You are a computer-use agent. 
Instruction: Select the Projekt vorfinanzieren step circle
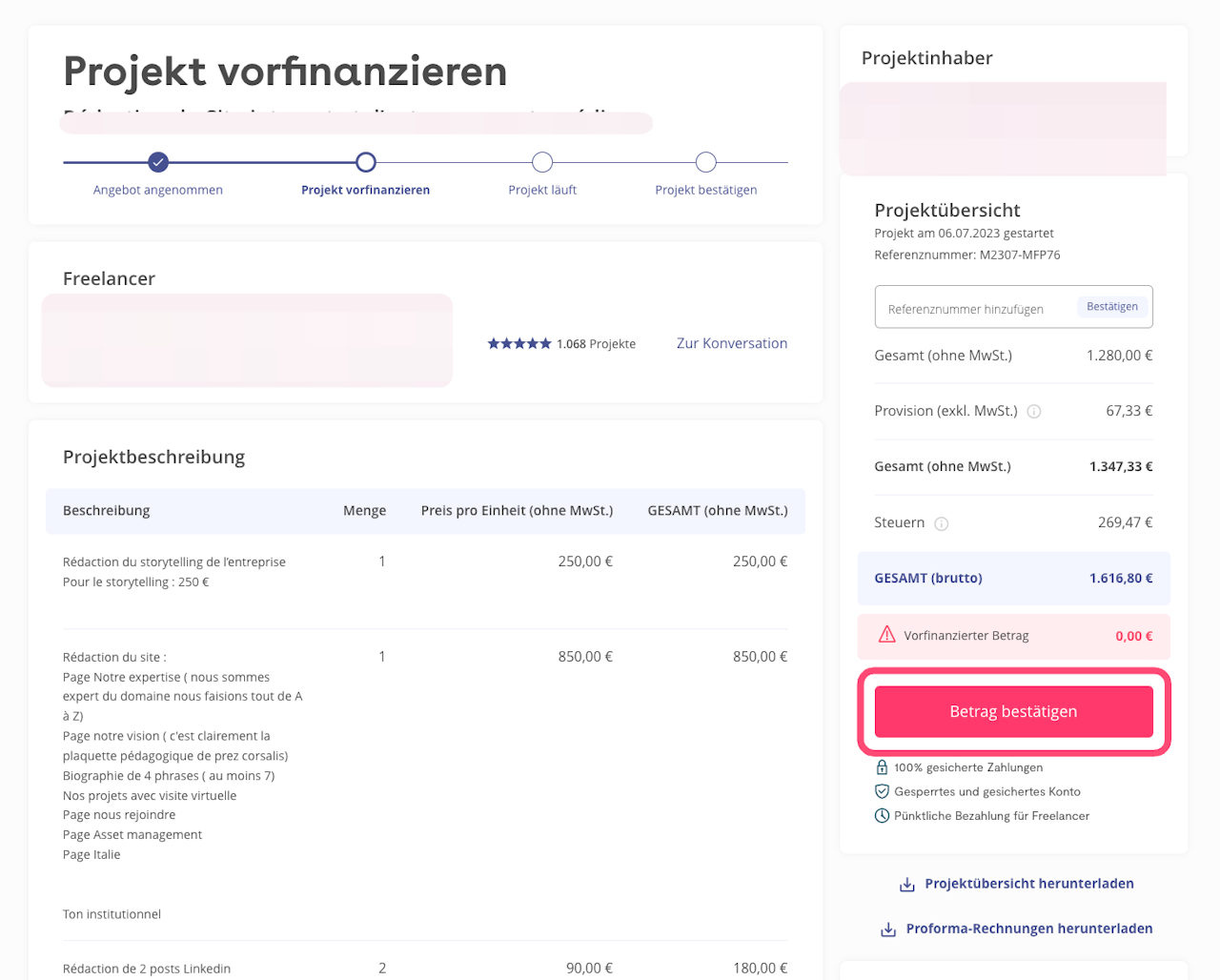(x=366, y=162)
